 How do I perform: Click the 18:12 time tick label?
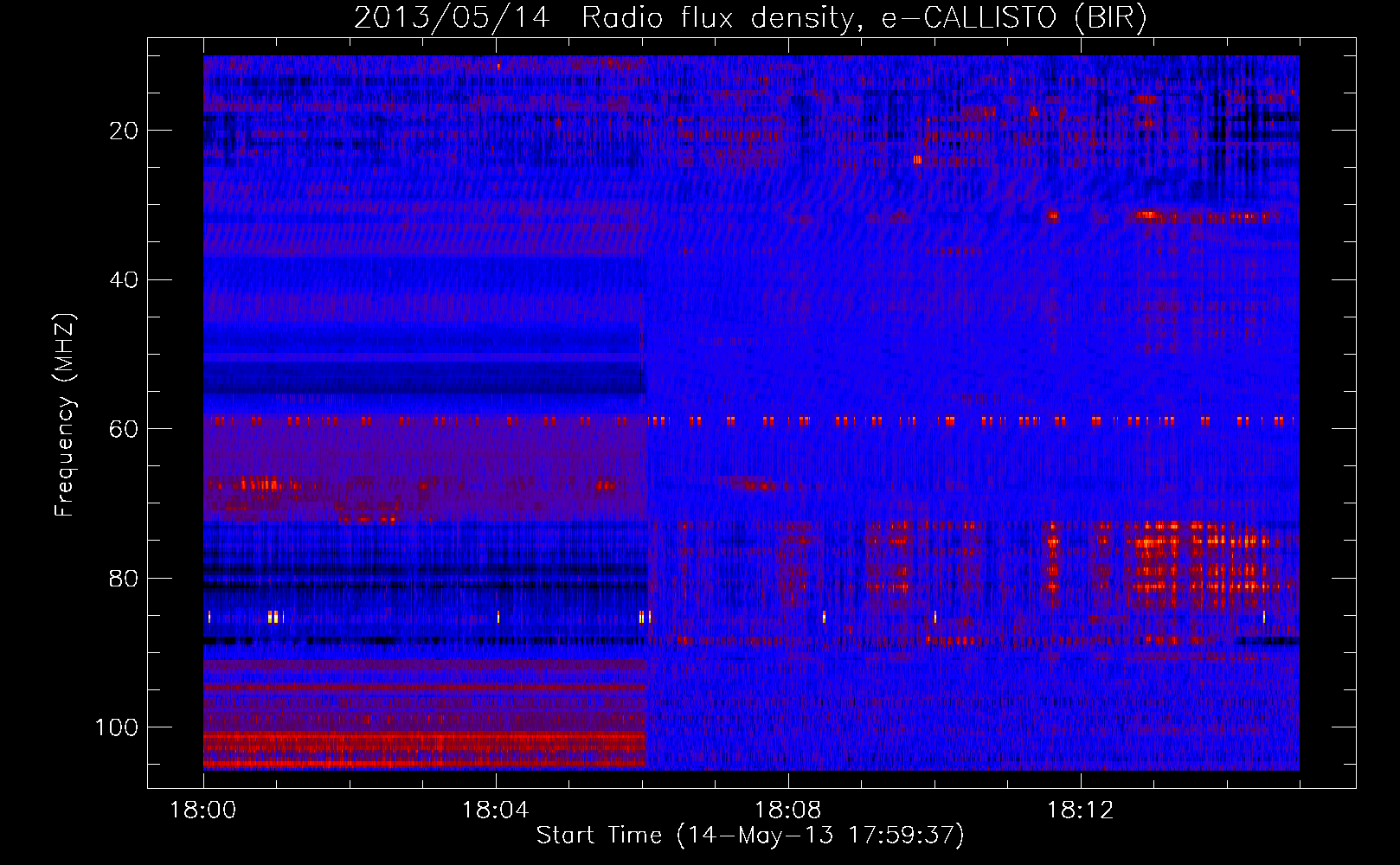click(x=1080, y=811)
